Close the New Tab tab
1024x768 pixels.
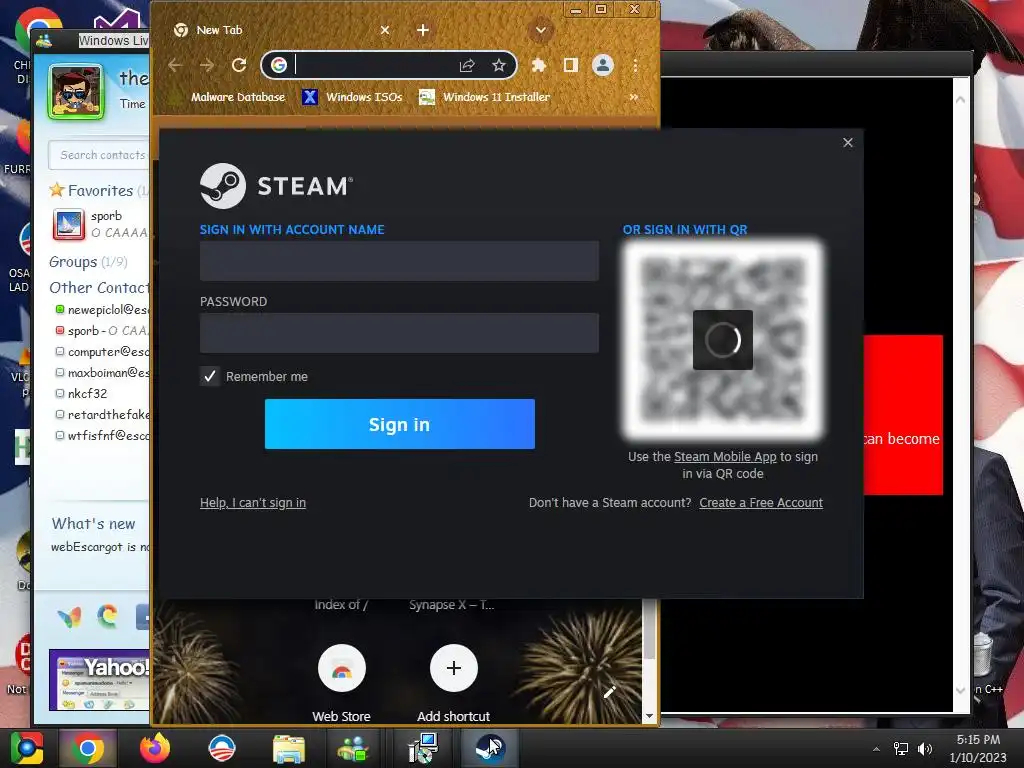point(385,30)
